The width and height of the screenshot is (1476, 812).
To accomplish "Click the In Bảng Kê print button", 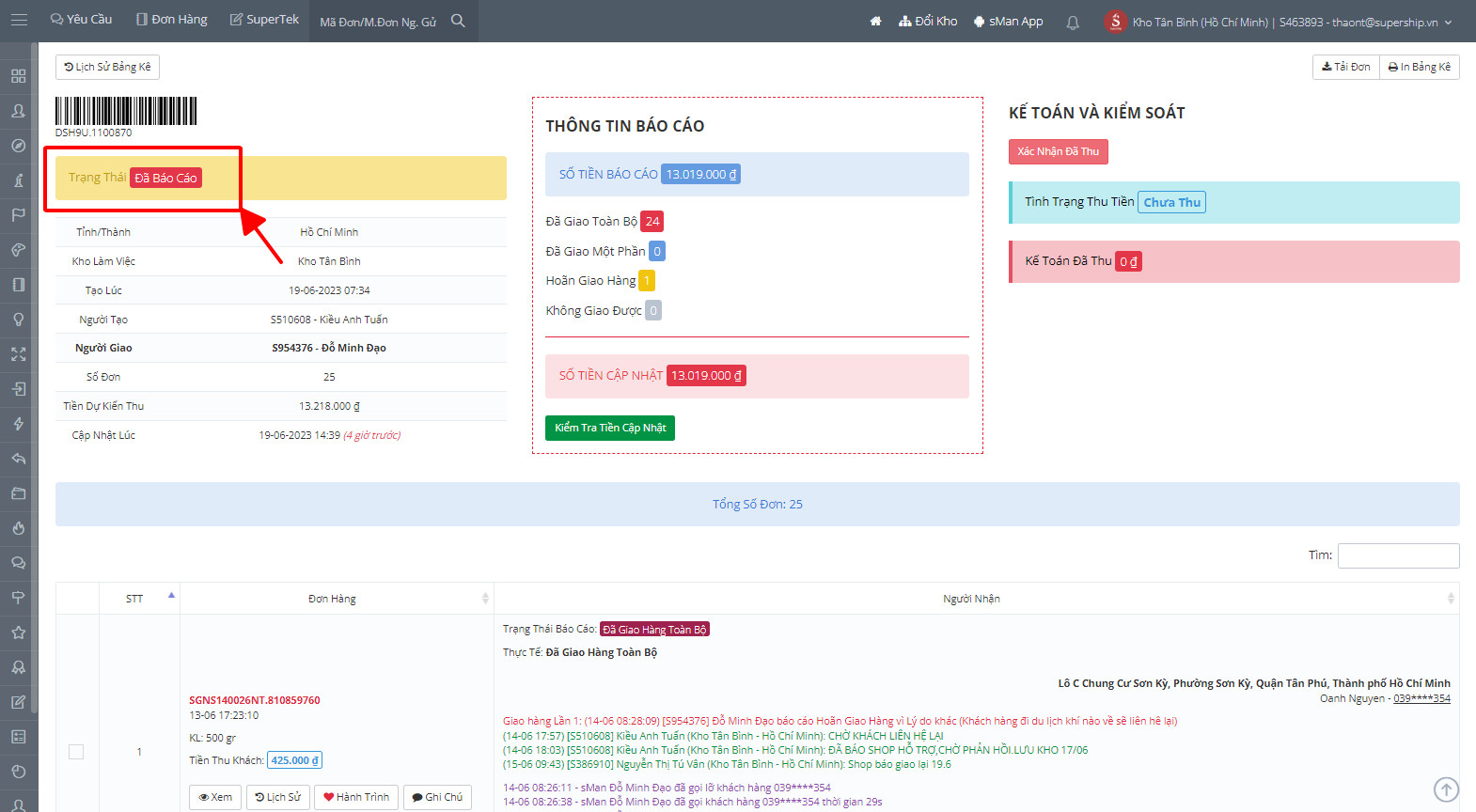I will click(x=1420, y=67).
